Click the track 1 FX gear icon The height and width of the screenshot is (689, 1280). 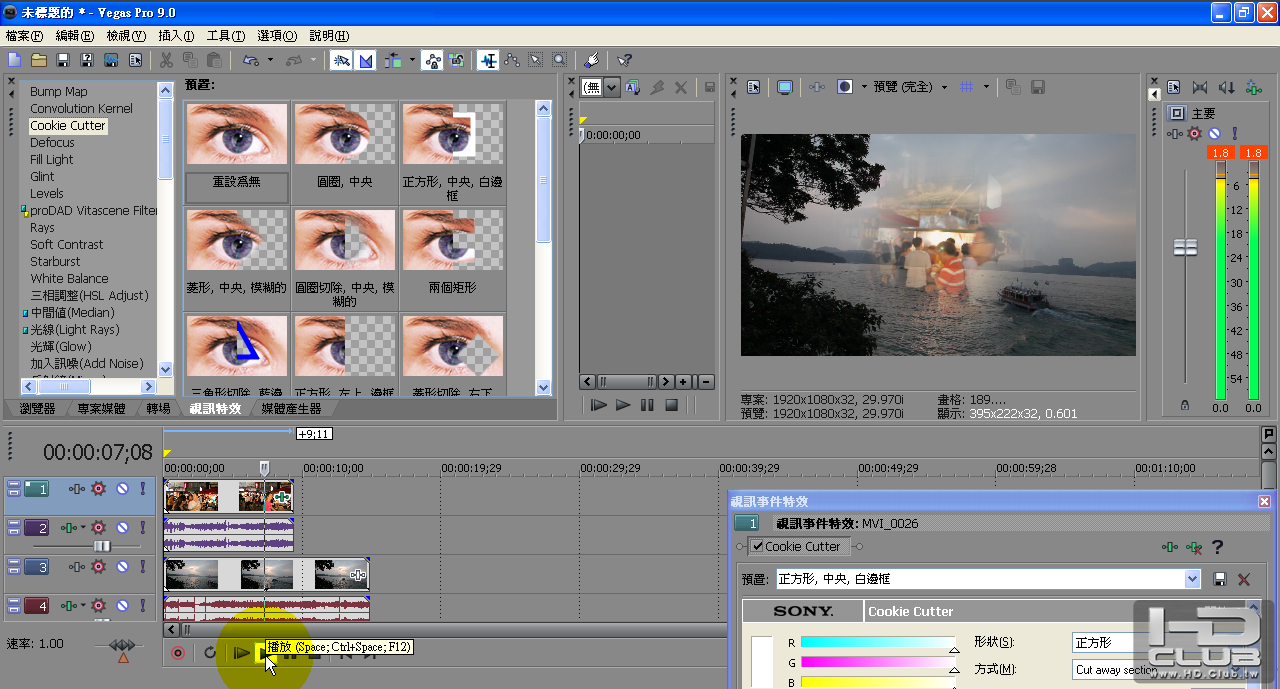click(x=98, y=489)
